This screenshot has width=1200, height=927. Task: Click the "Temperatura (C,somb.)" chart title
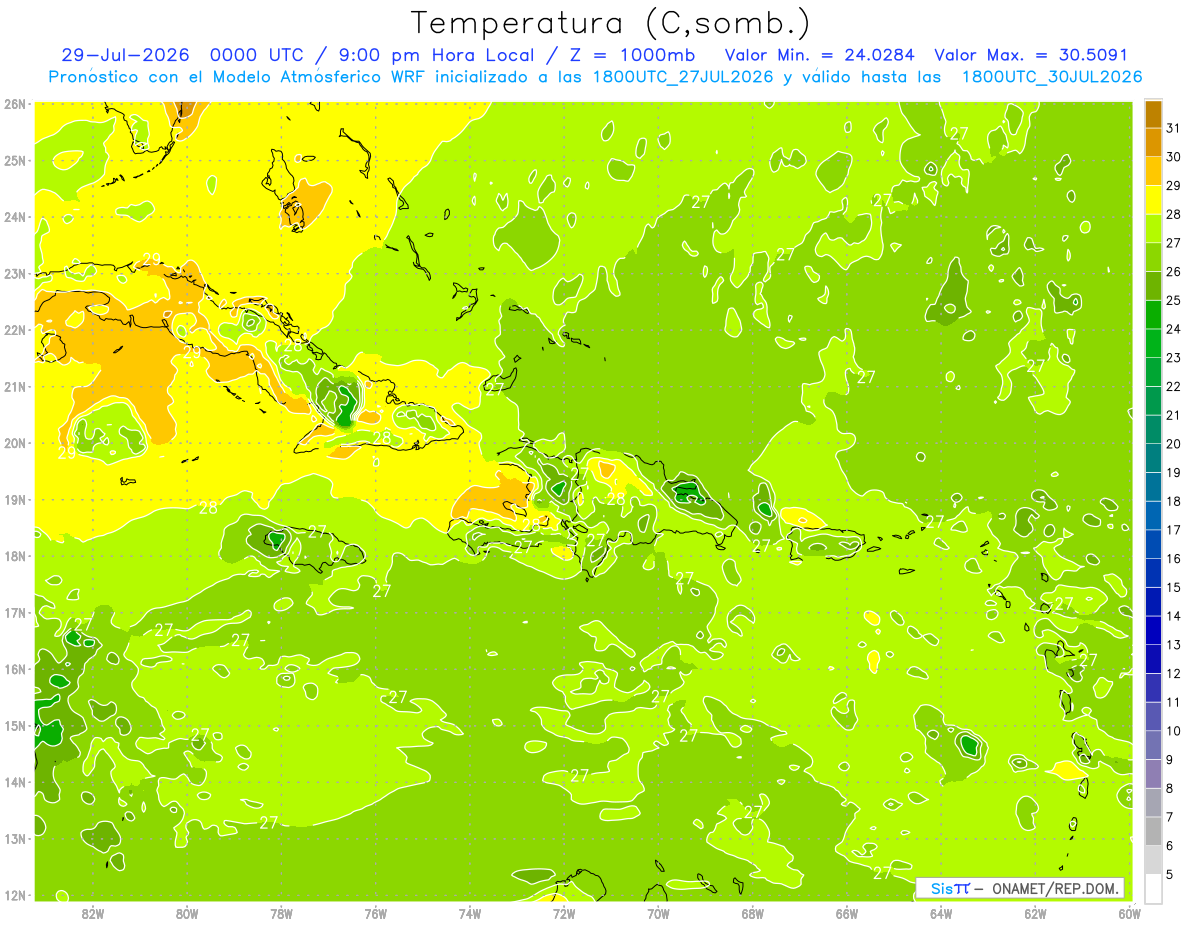pyautogui.click(x=611, y=24)
